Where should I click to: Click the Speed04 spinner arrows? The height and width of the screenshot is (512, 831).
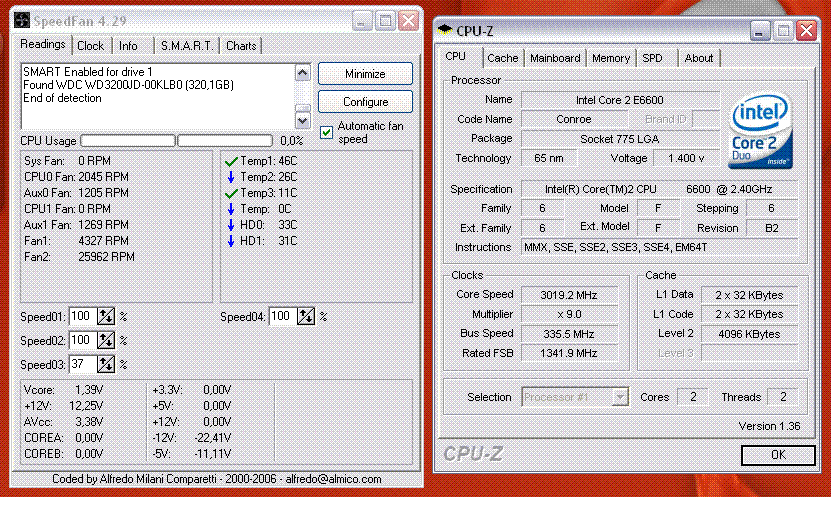(306, 316)
